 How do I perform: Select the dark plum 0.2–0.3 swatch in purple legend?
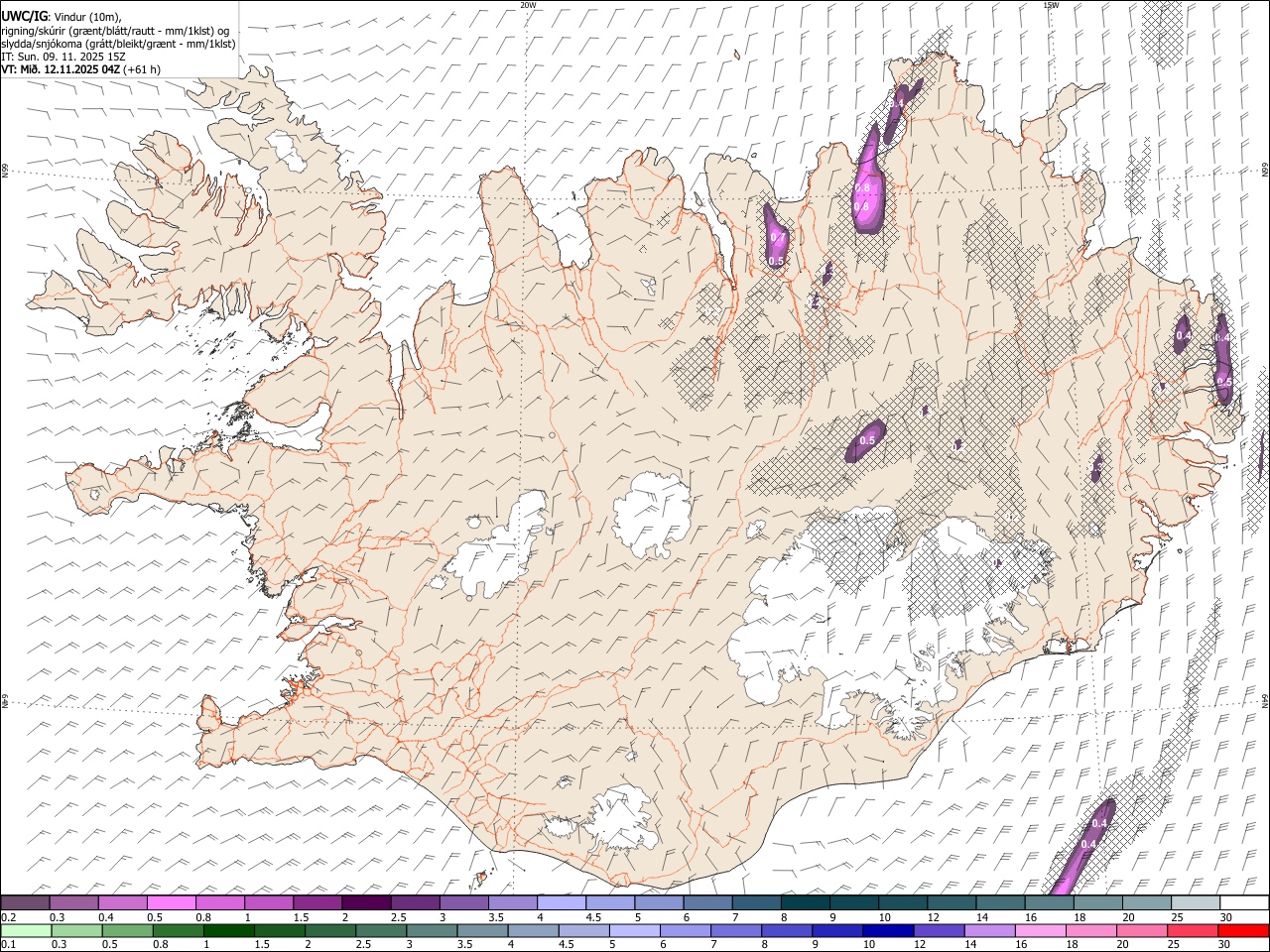[x=26, y=902]
